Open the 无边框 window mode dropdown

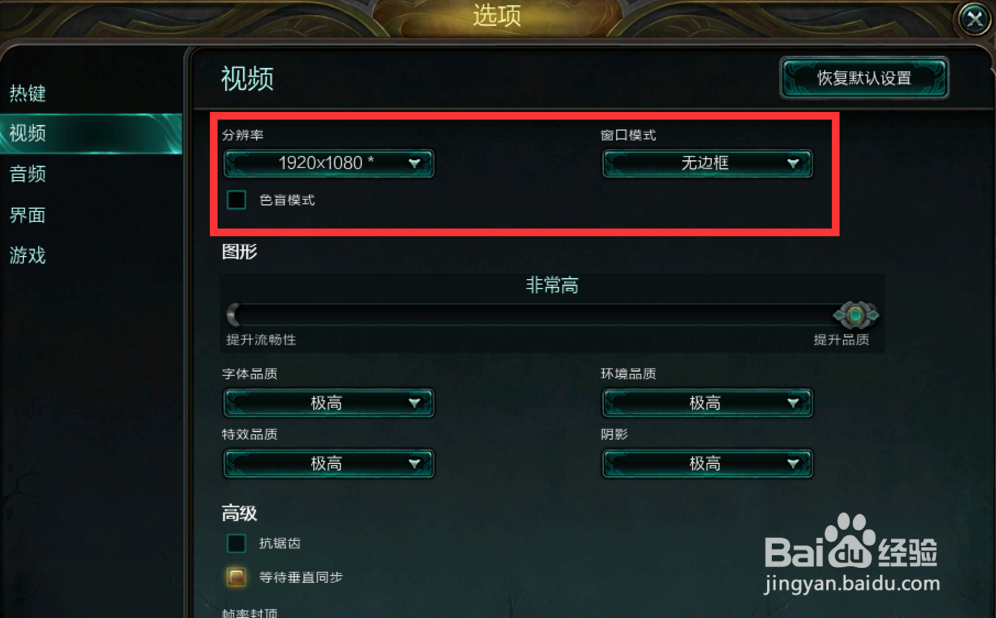coord(707,164)
